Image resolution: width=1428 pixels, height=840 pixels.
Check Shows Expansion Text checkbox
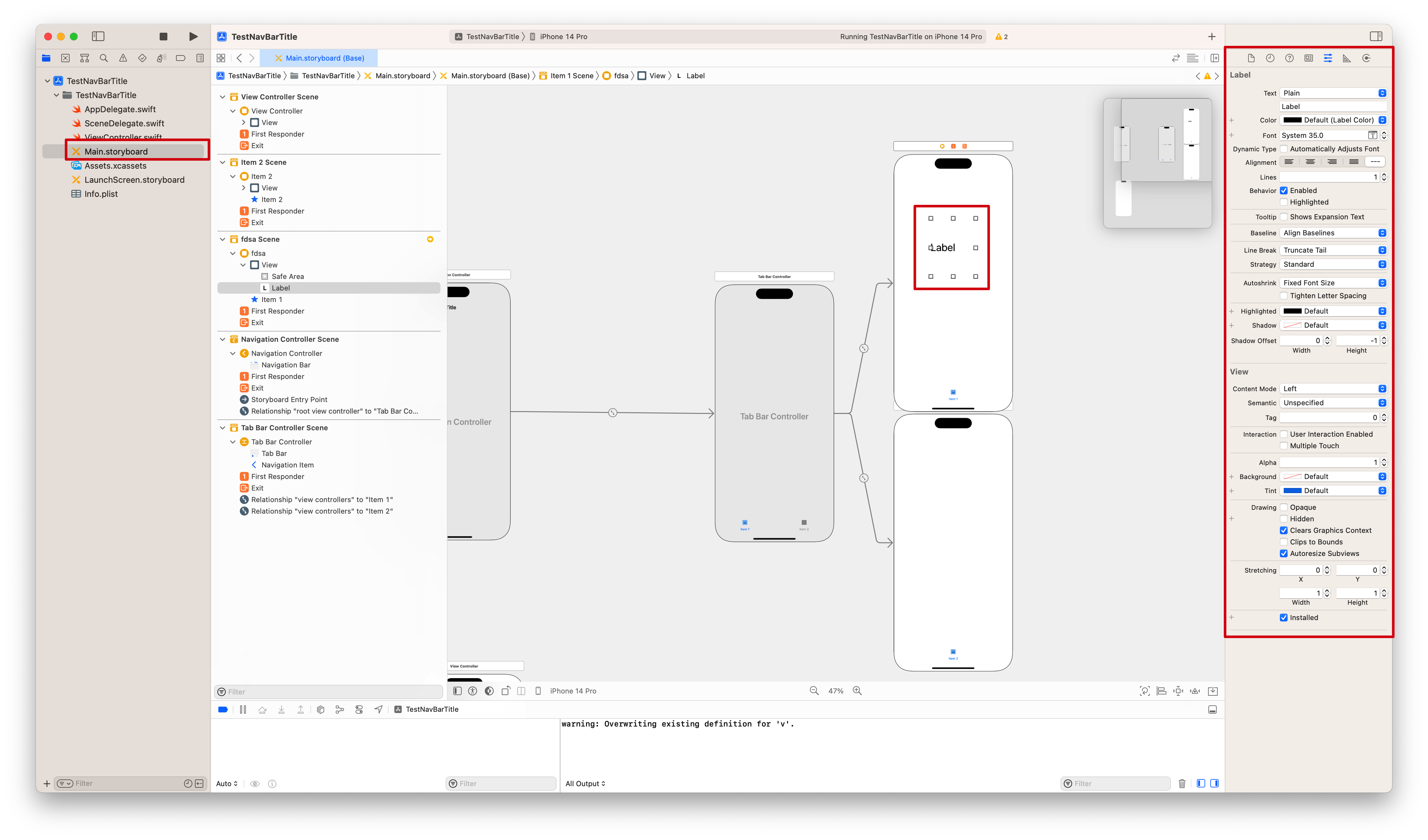[1283, 216]
